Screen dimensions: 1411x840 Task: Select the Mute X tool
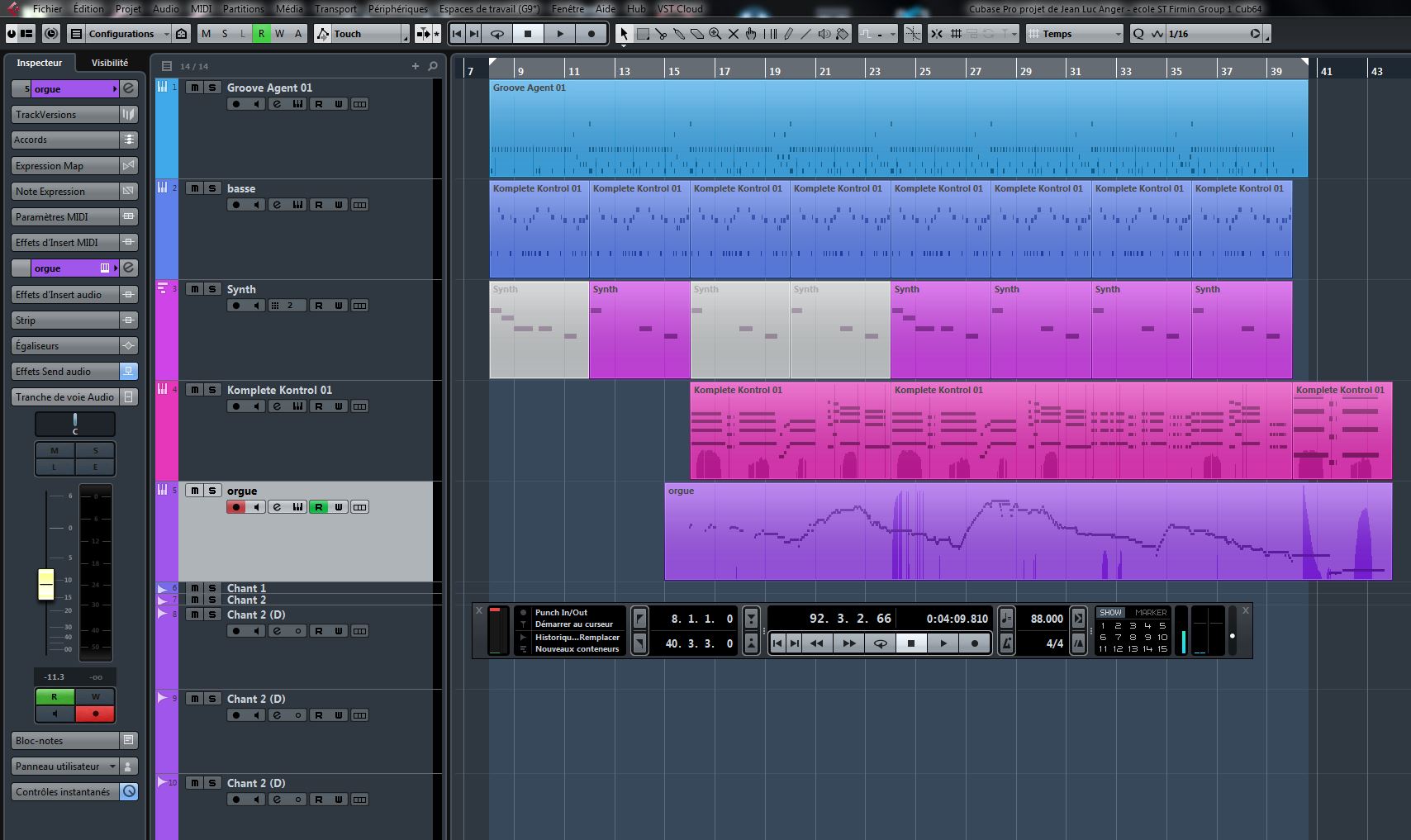point(733,34)
